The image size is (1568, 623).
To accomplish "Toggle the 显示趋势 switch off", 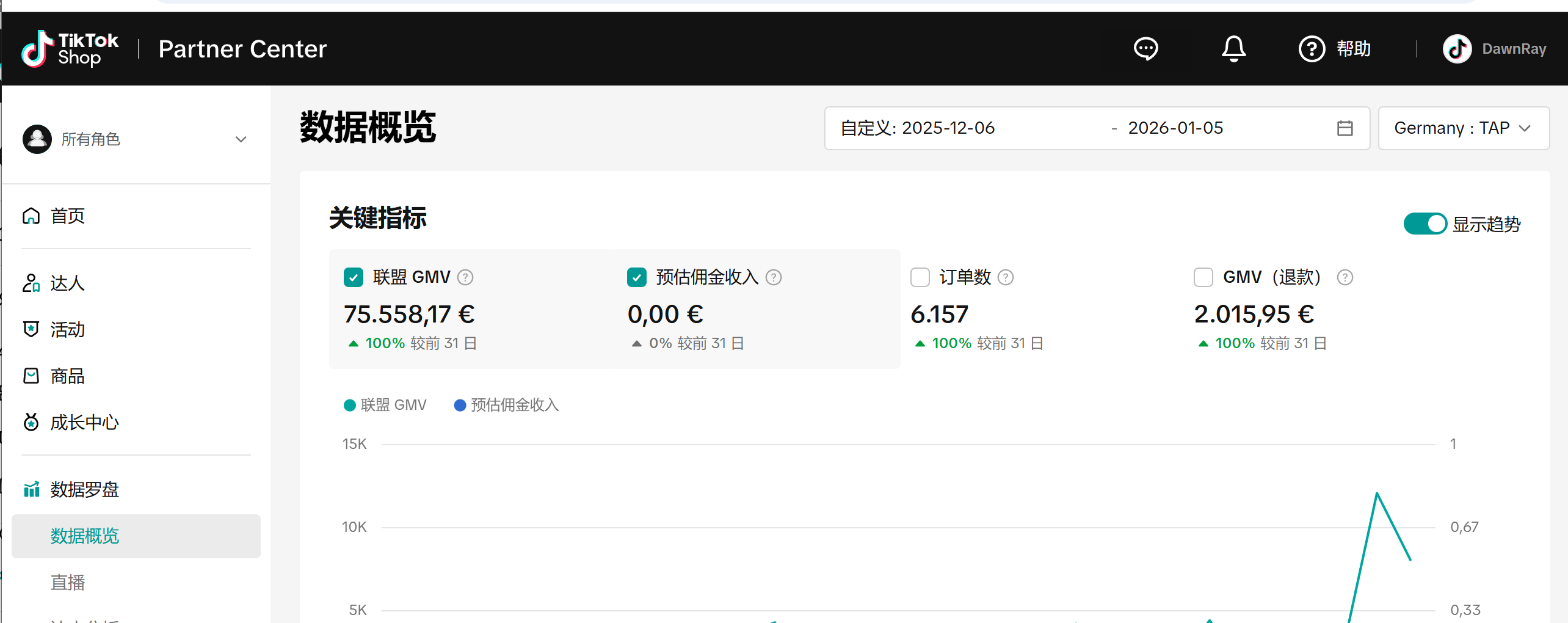I will 1425,224.
